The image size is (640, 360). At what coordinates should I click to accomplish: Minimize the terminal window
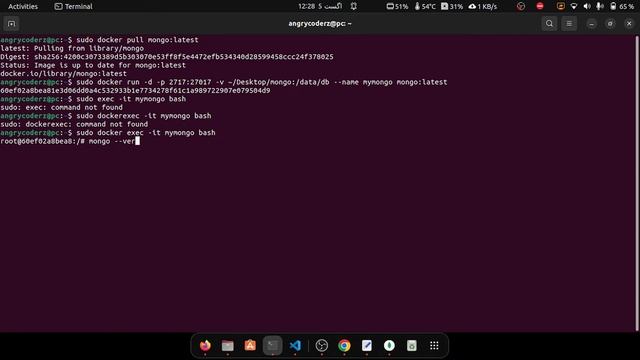[591, 24]
